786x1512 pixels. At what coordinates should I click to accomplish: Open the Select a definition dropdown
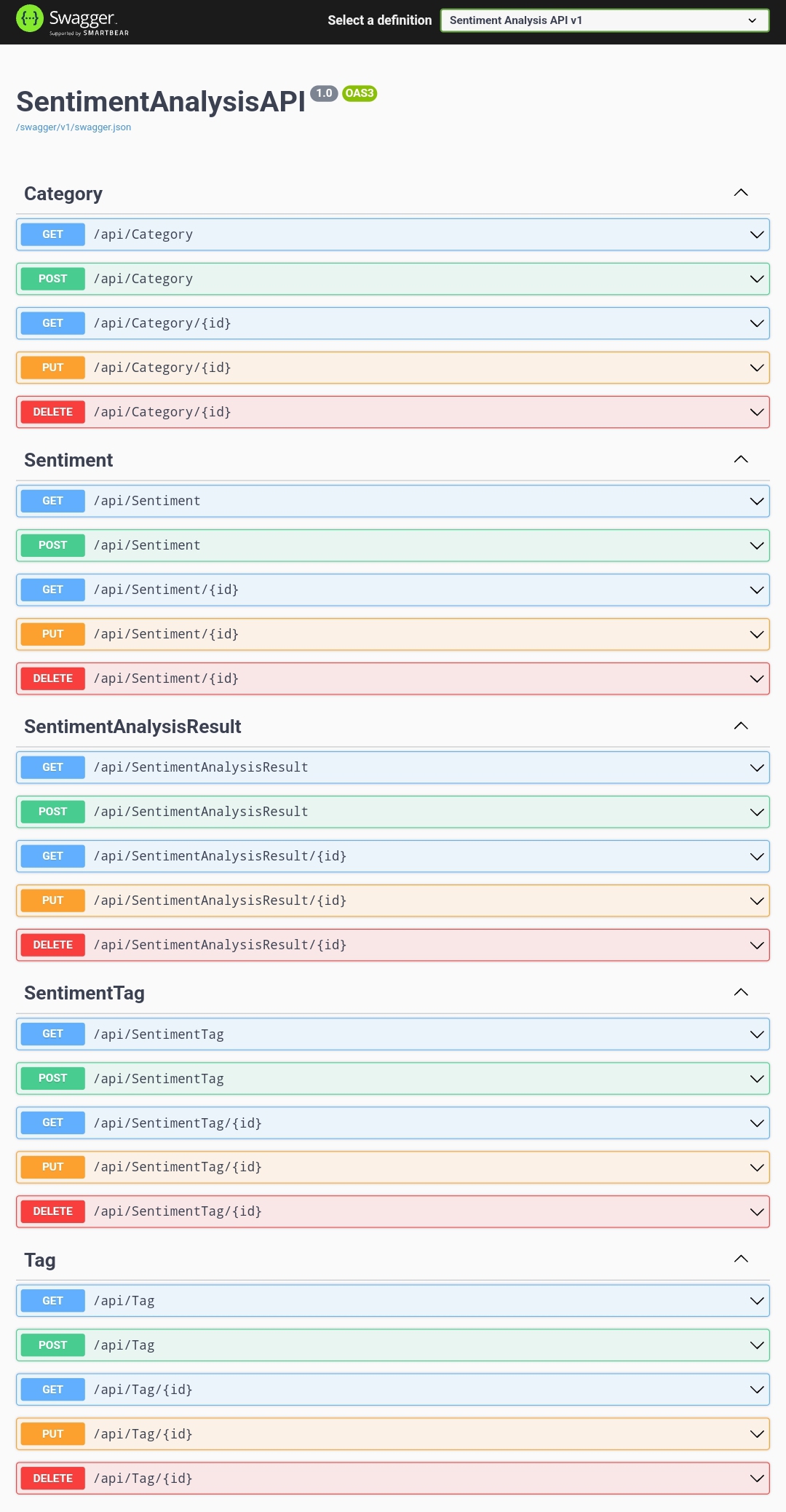pos(604,20)
